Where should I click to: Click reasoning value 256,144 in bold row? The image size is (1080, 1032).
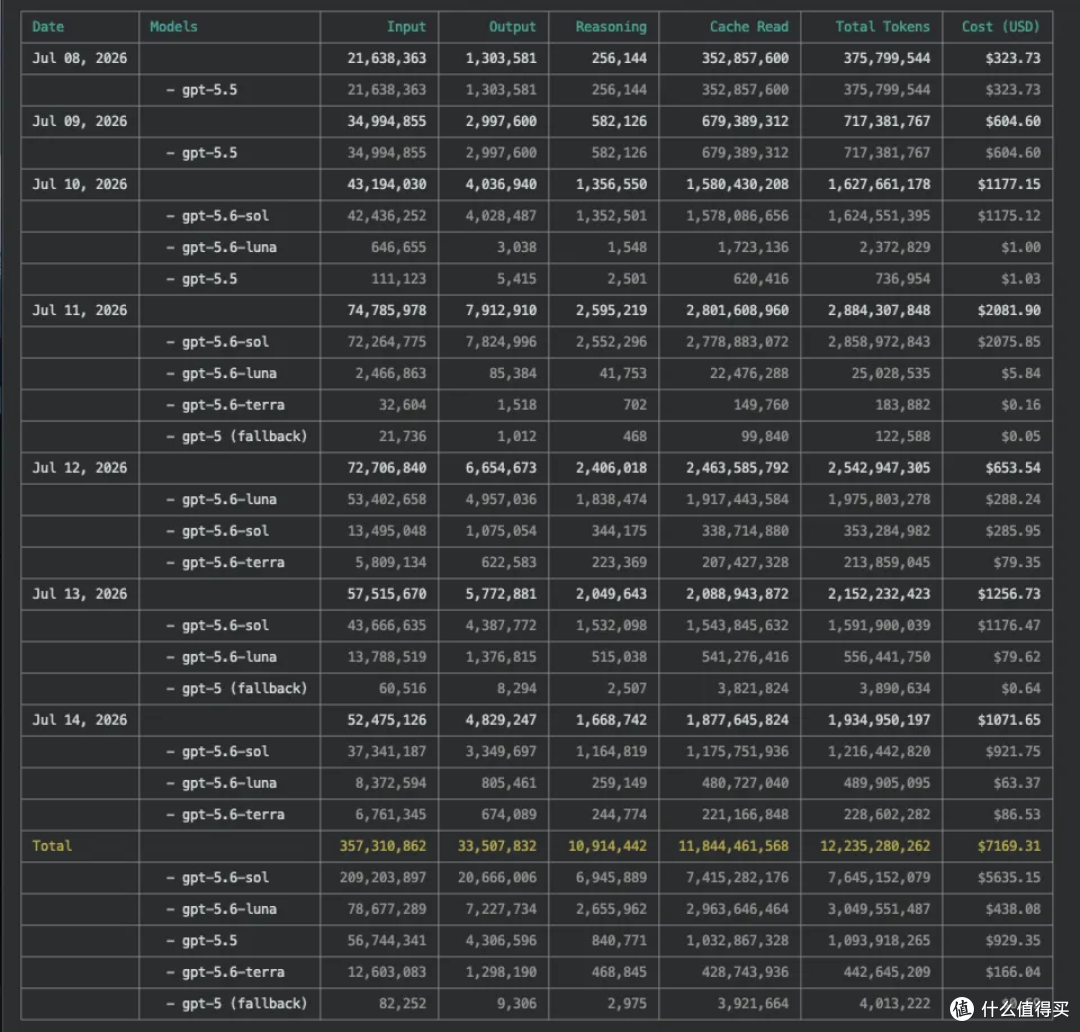(619, 59)
